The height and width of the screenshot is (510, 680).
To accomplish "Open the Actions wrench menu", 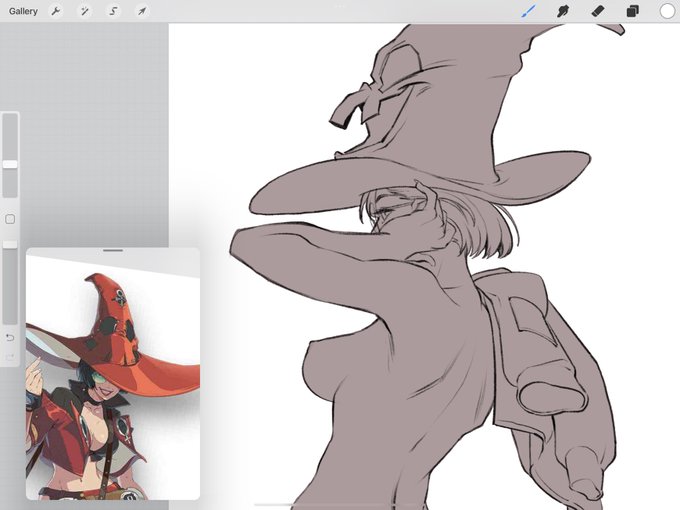I will (56, 11).
